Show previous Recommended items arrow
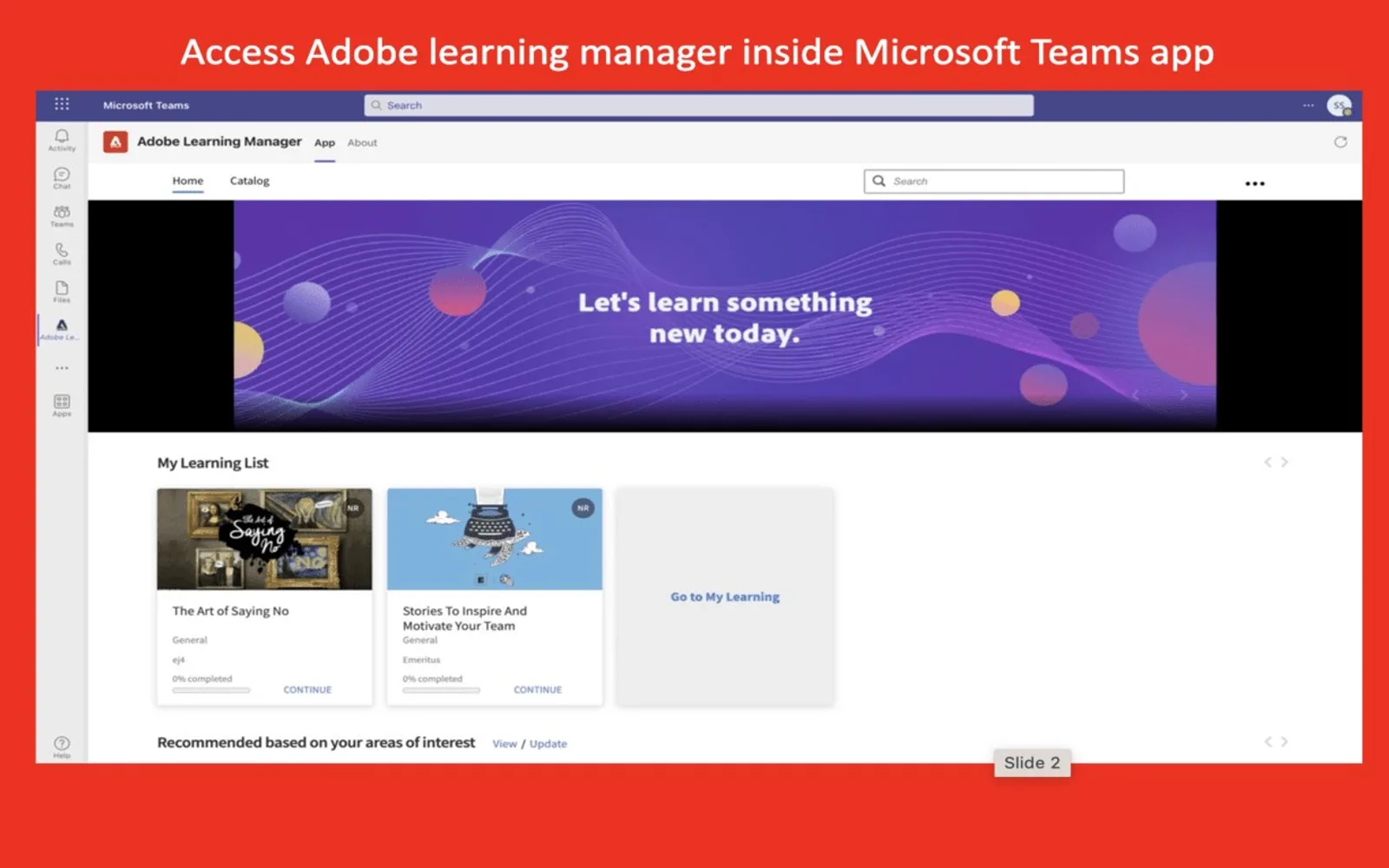 1268,741
